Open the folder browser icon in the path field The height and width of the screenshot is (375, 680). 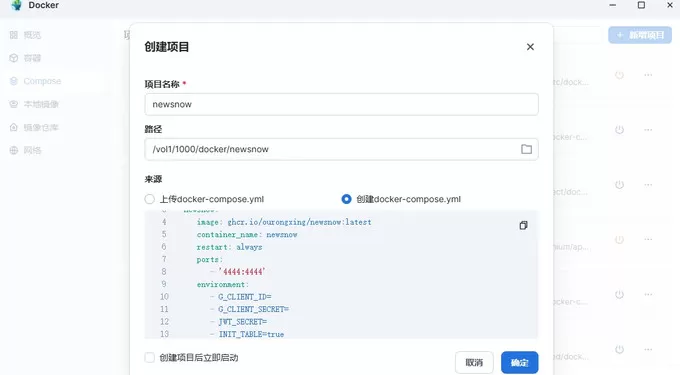pyautogui.click(x=526, y=149)
